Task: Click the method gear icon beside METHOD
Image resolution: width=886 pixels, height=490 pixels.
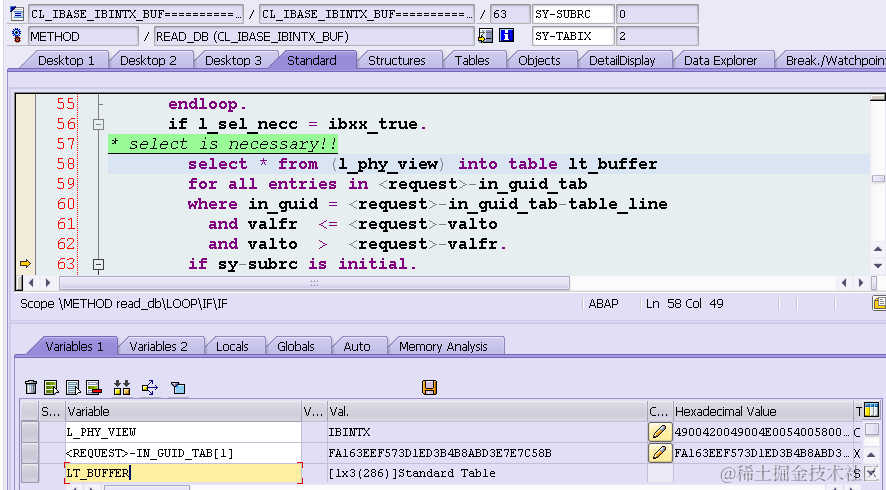Action: pos(16,36)
